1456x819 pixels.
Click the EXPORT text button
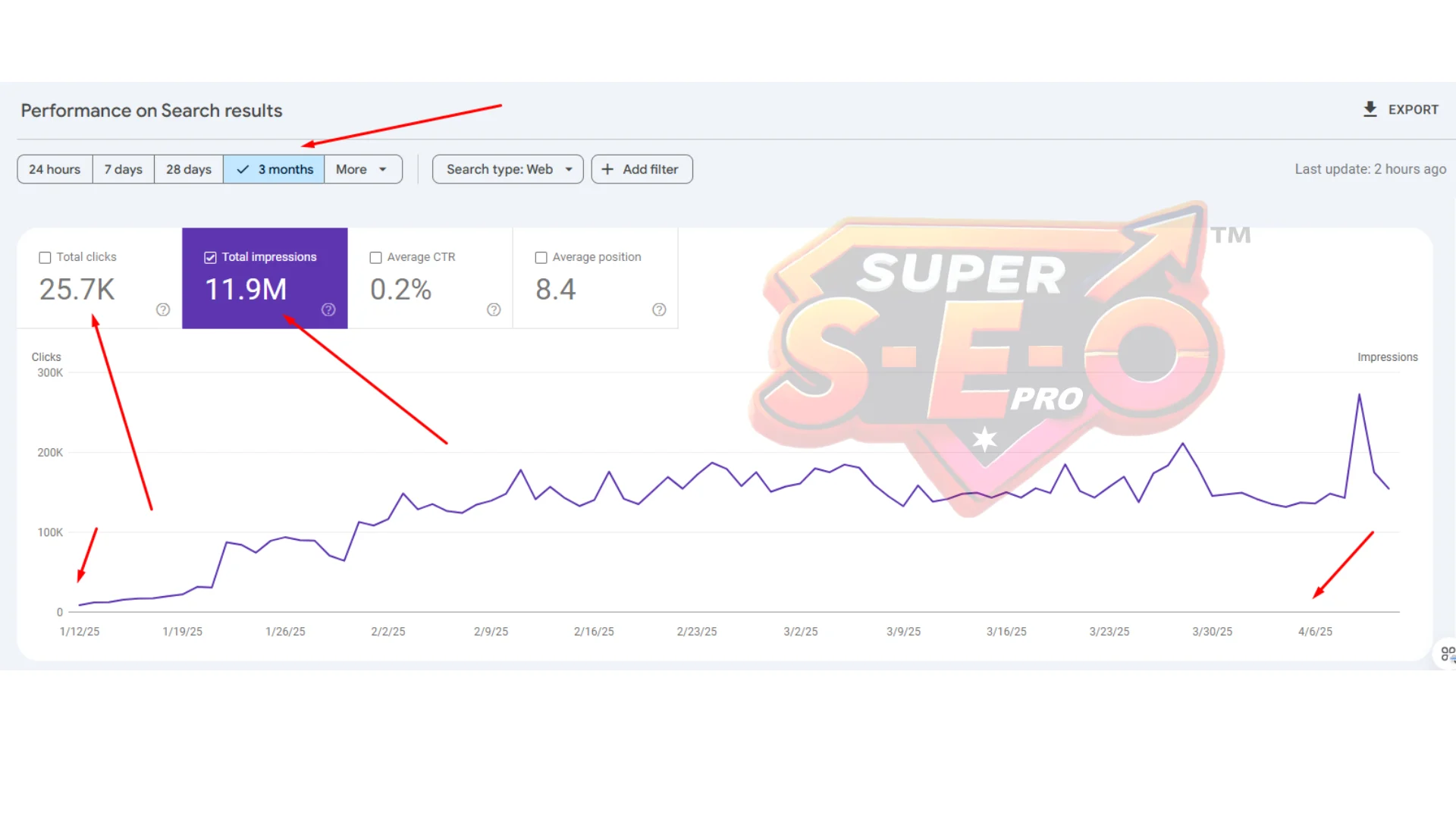[x=1413, y=110]
